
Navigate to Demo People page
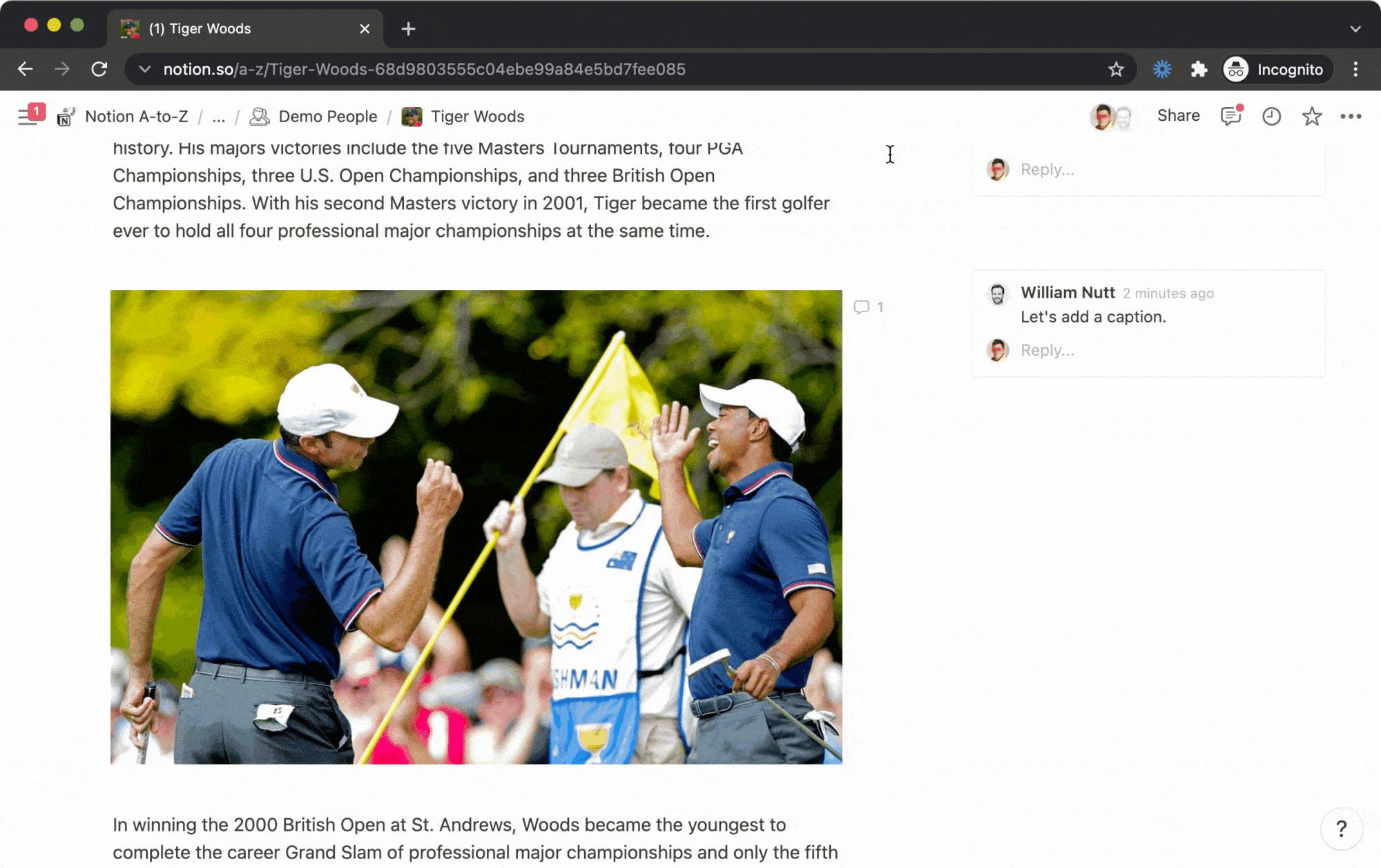(327, 116)
